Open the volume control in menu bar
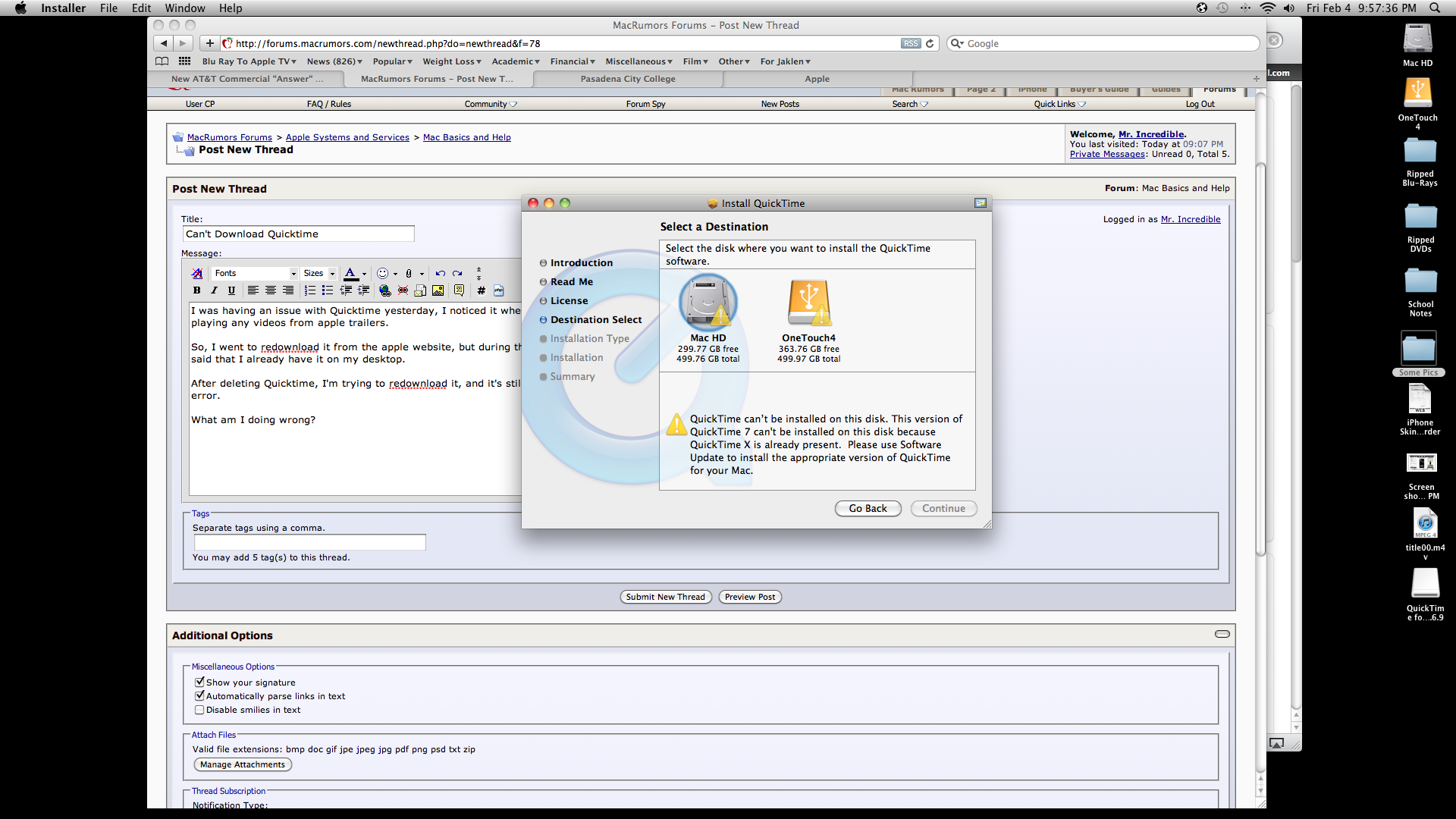Viewport: 1456px width, 819px height. (1289, 8)
